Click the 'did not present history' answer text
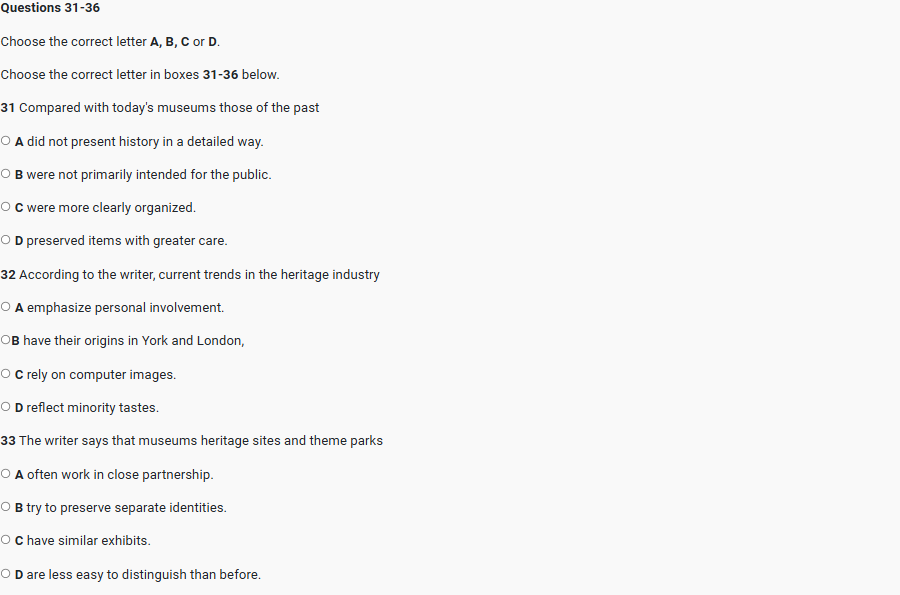 (145, 142)
